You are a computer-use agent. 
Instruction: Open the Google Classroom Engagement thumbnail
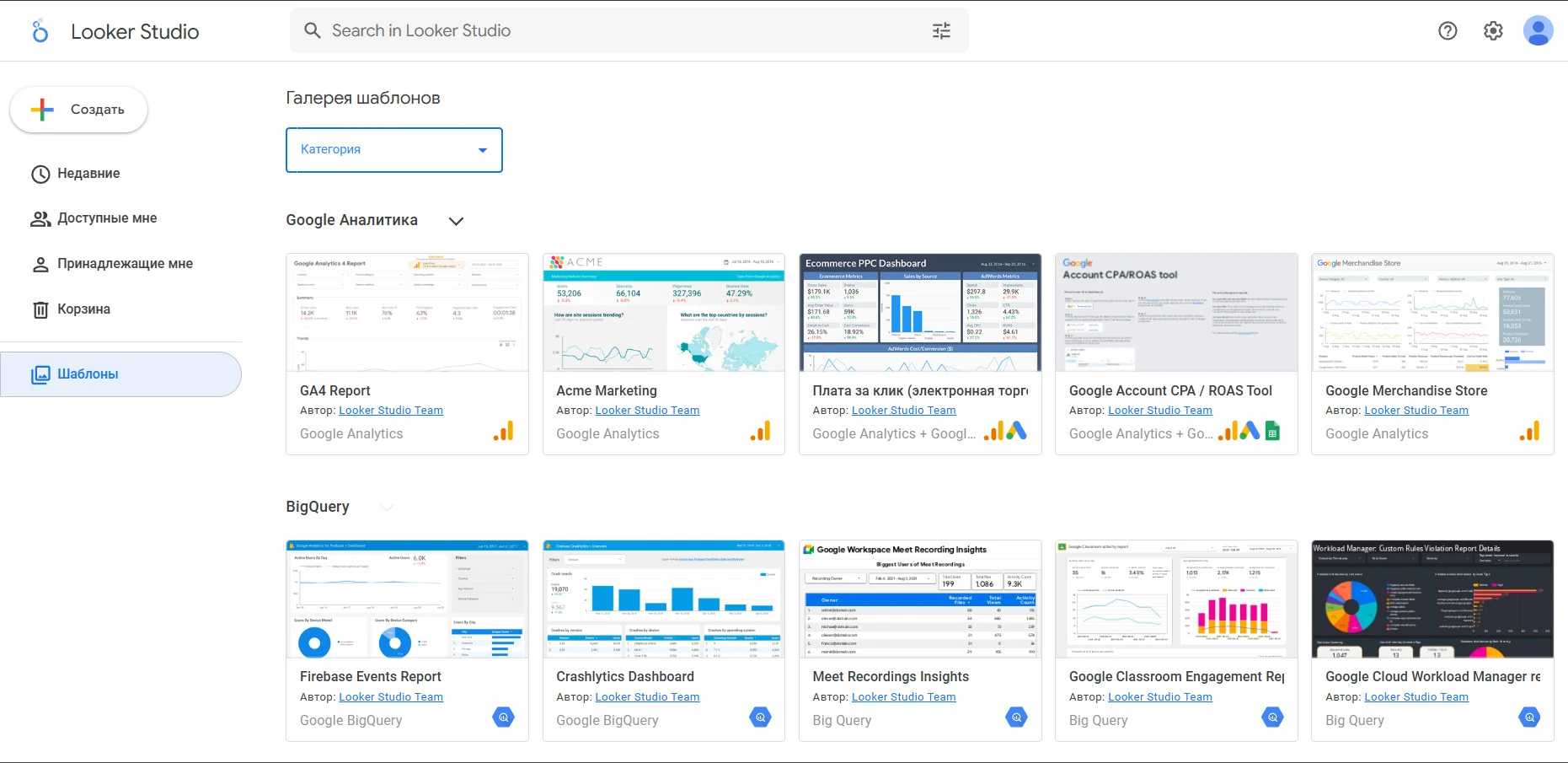click(x=1176, y=599)
